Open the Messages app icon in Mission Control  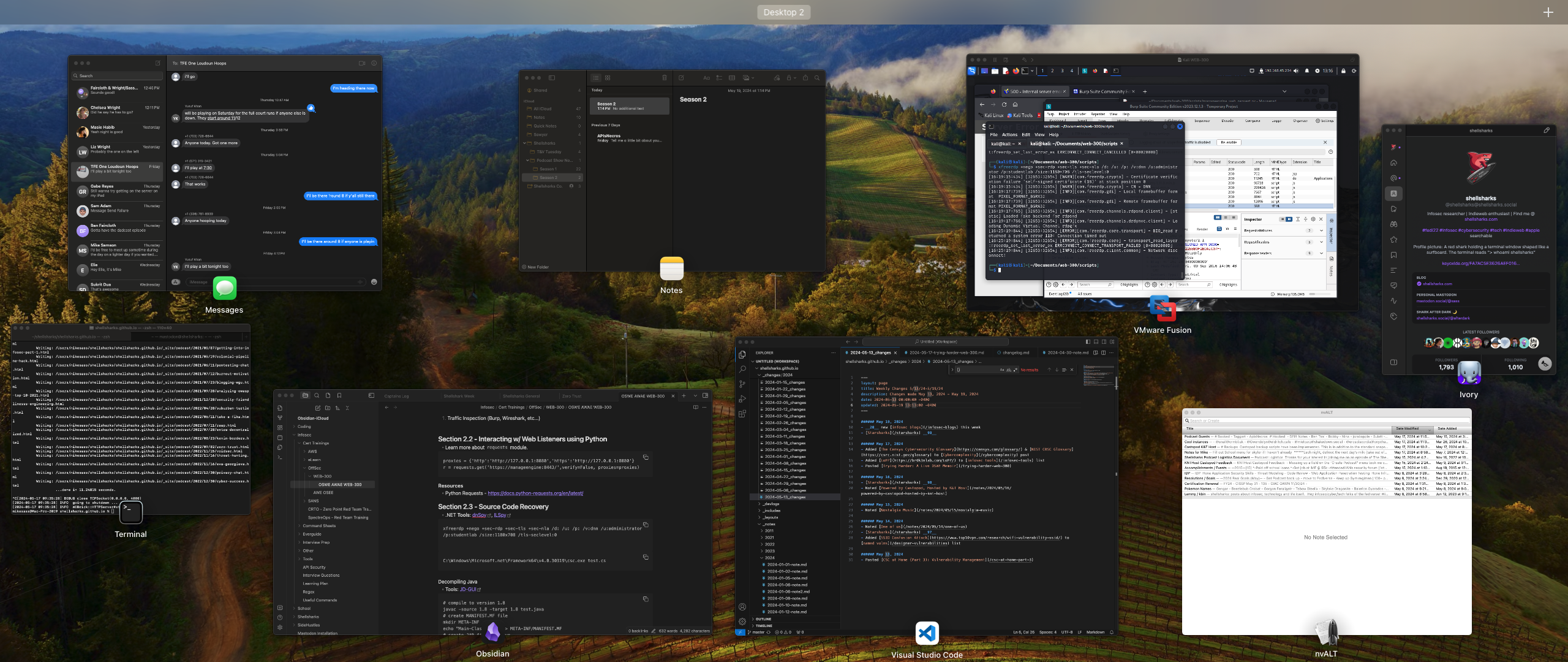click(225, 288)
